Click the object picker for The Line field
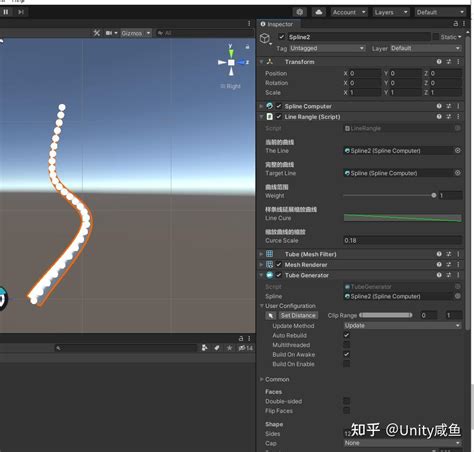474x452 pixels. tap(458, 151)
